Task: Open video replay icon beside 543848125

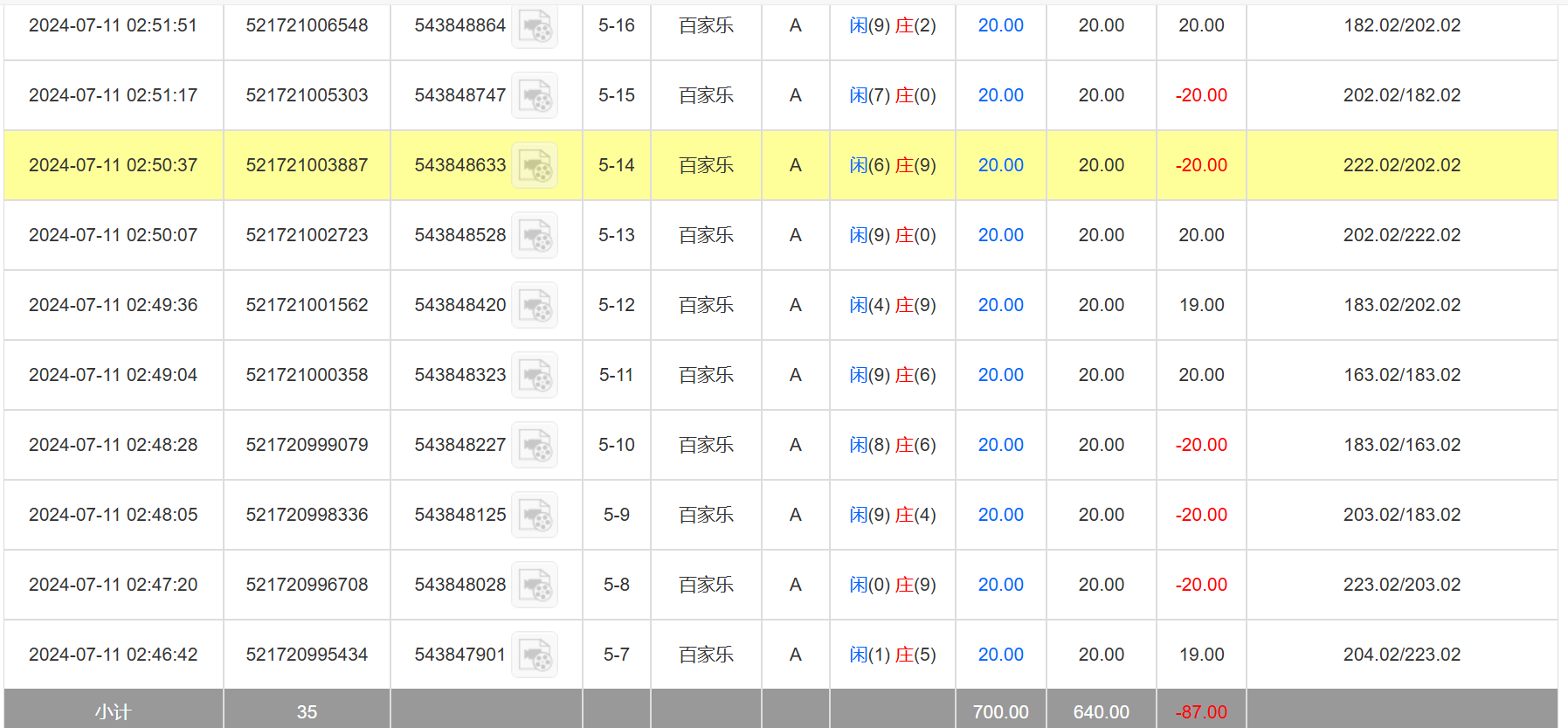Action: tap(535, 516)
